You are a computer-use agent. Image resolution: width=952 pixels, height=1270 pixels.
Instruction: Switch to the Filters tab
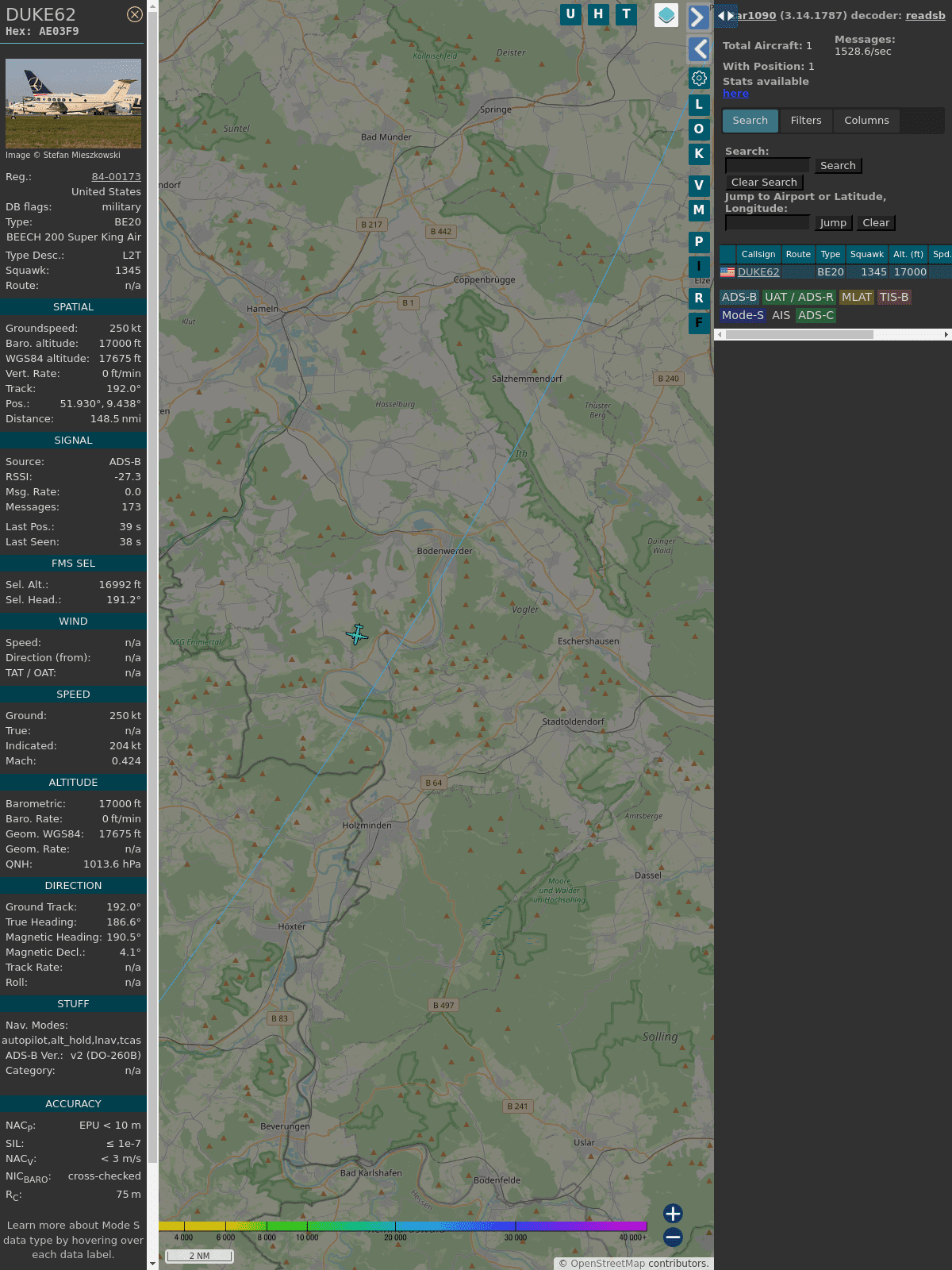click(805, 121)
